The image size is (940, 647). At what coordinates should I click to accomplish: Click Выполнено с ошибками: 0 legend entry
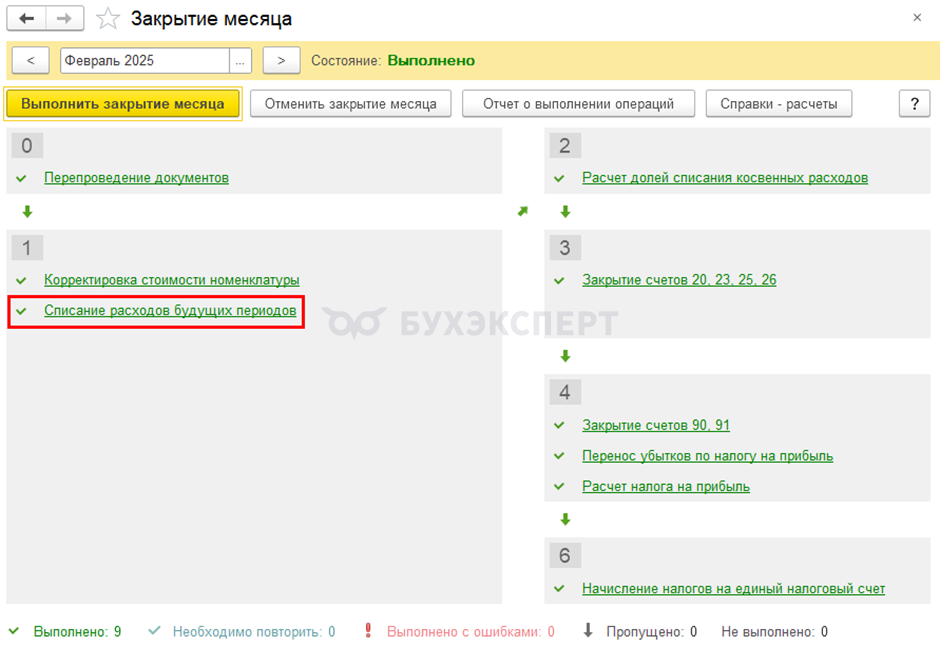pos(471,631)
